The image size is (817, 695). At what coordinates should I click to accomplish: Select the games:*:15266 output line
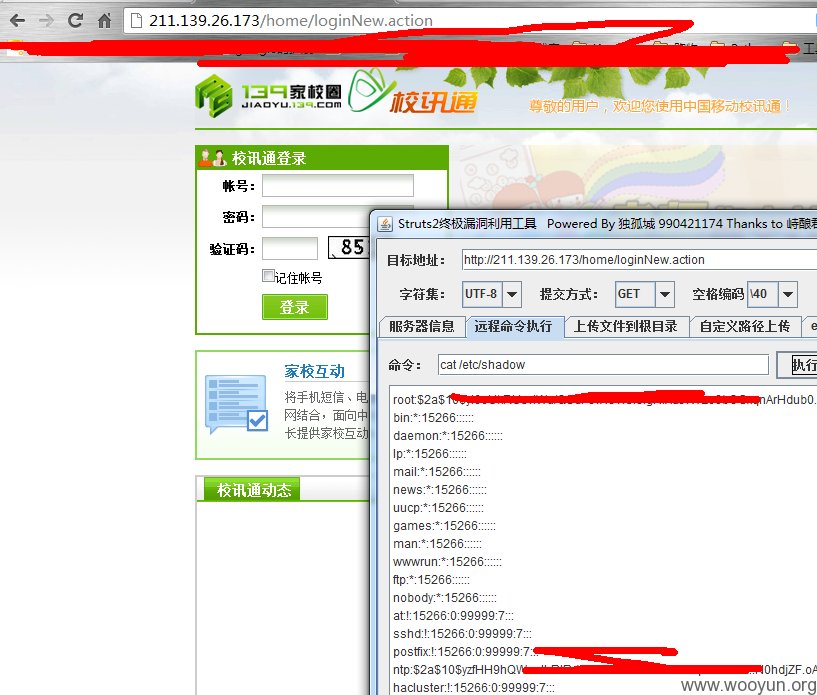[444, 526]
